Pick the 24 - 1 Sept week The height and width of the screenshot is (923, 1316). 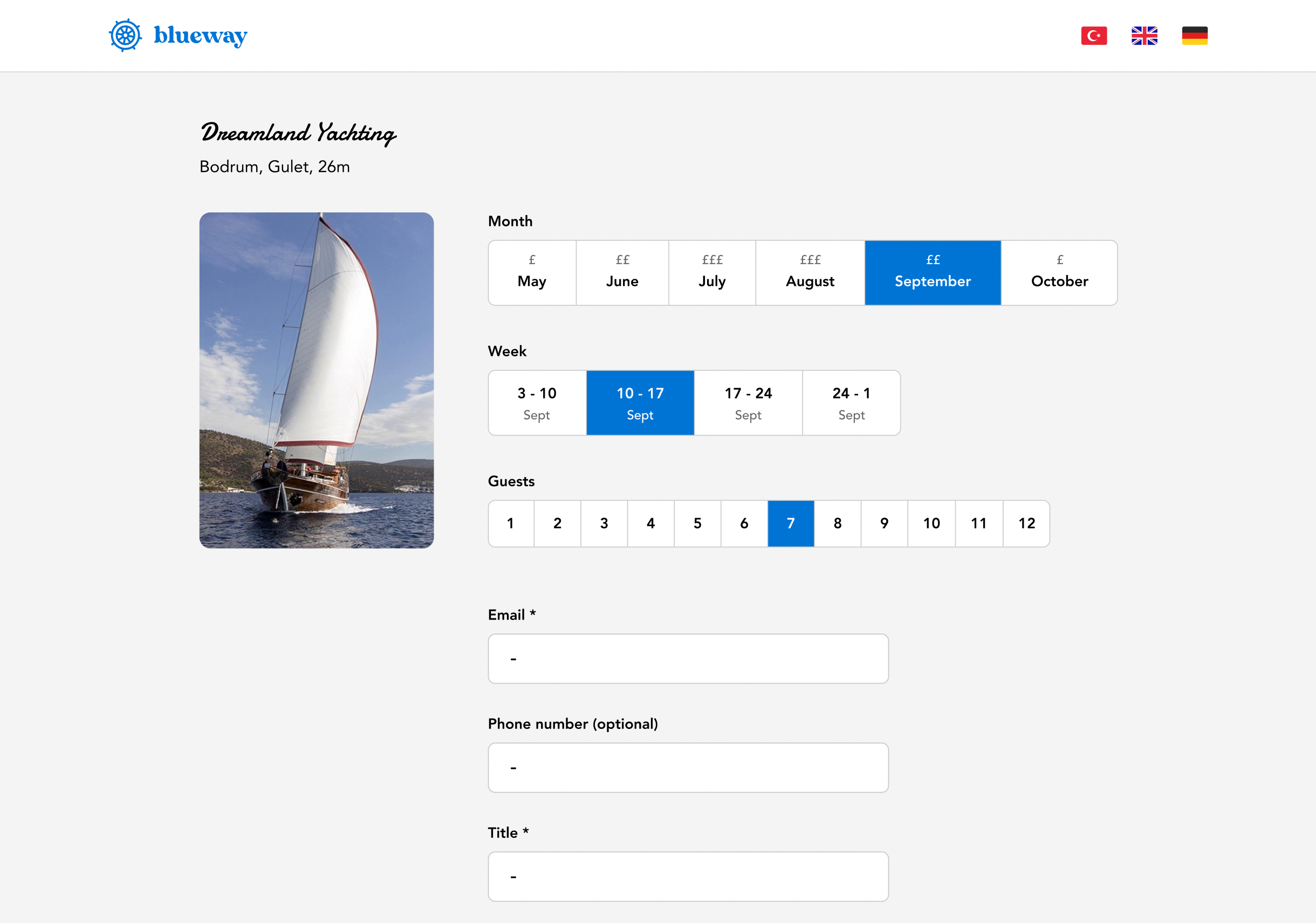coord(851,403)
